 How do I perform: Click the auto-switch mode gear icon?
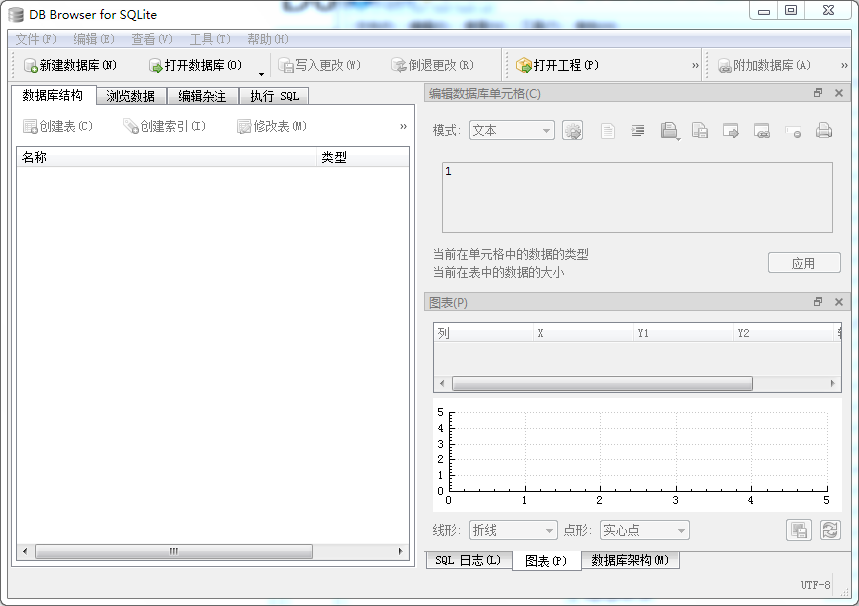[x=572, y=130]
